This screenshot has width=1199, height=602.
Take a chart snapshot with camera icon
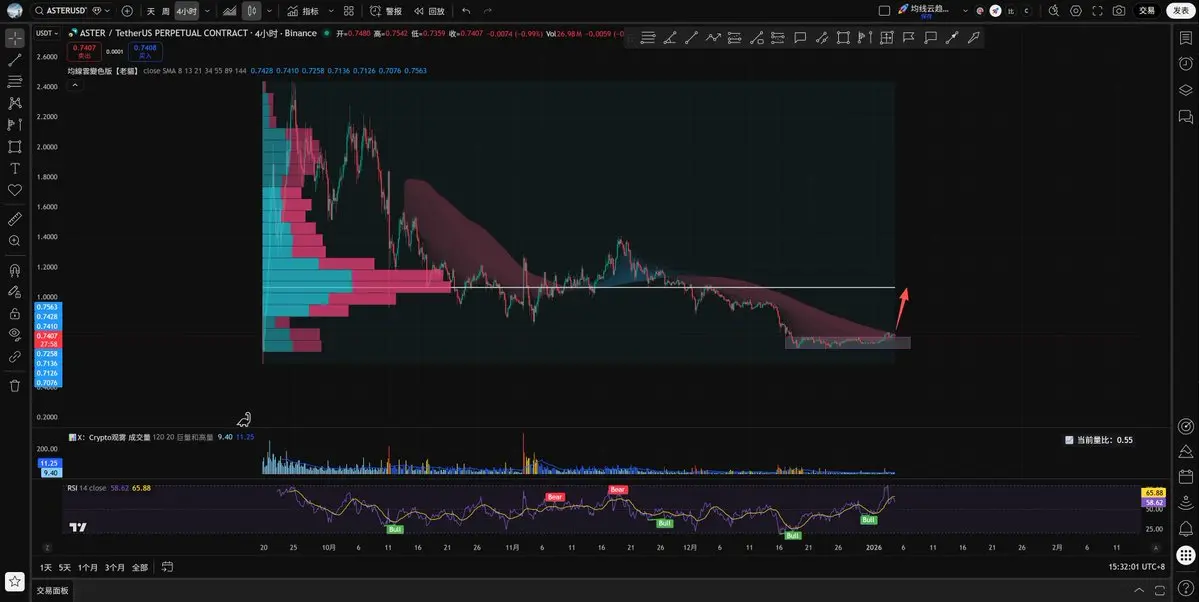(x=1119, y=11)
